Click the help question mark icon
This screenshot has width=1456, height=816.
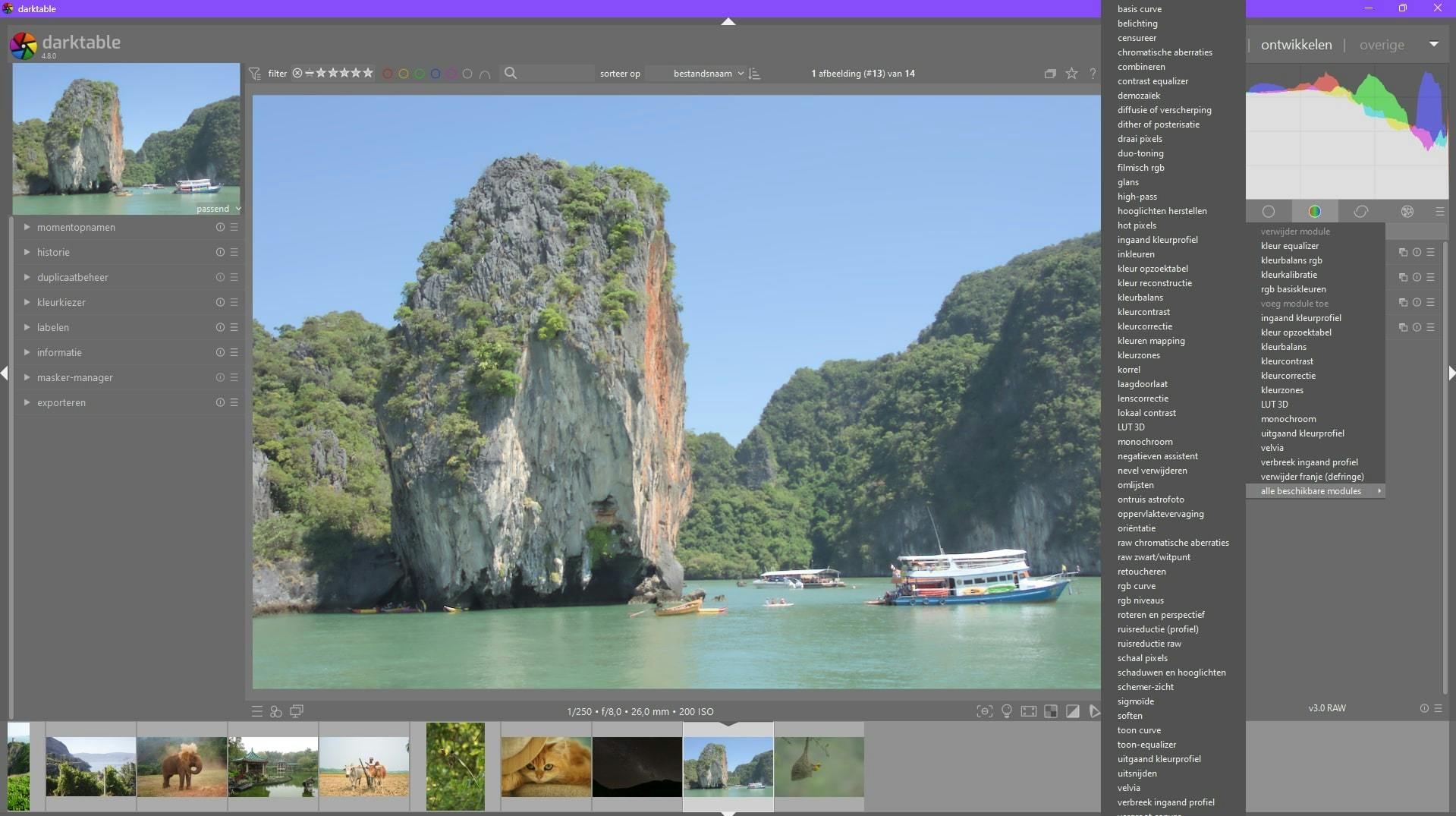coord(1093,74)
